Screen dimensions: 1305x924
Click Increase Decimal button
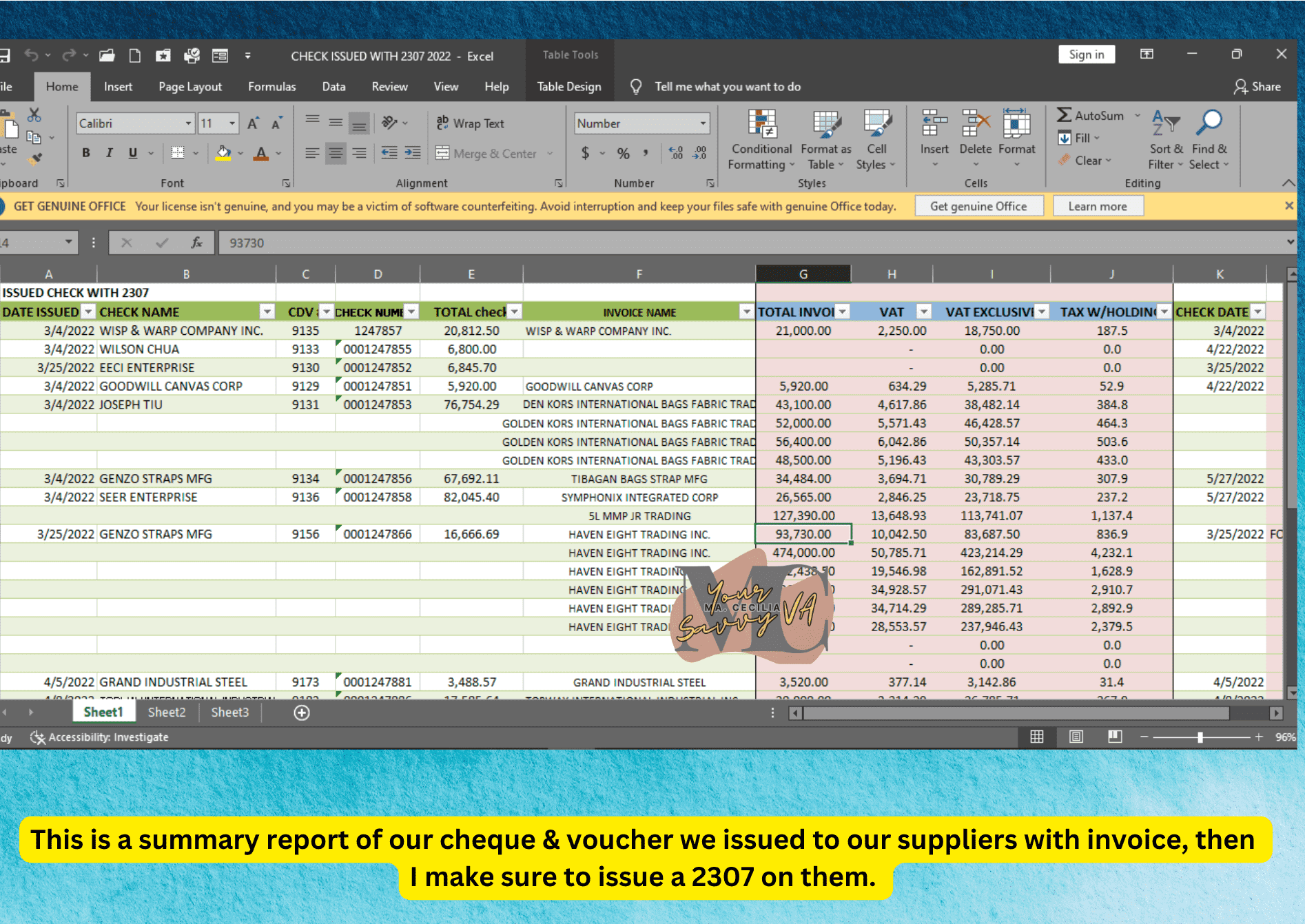point(676,153)
